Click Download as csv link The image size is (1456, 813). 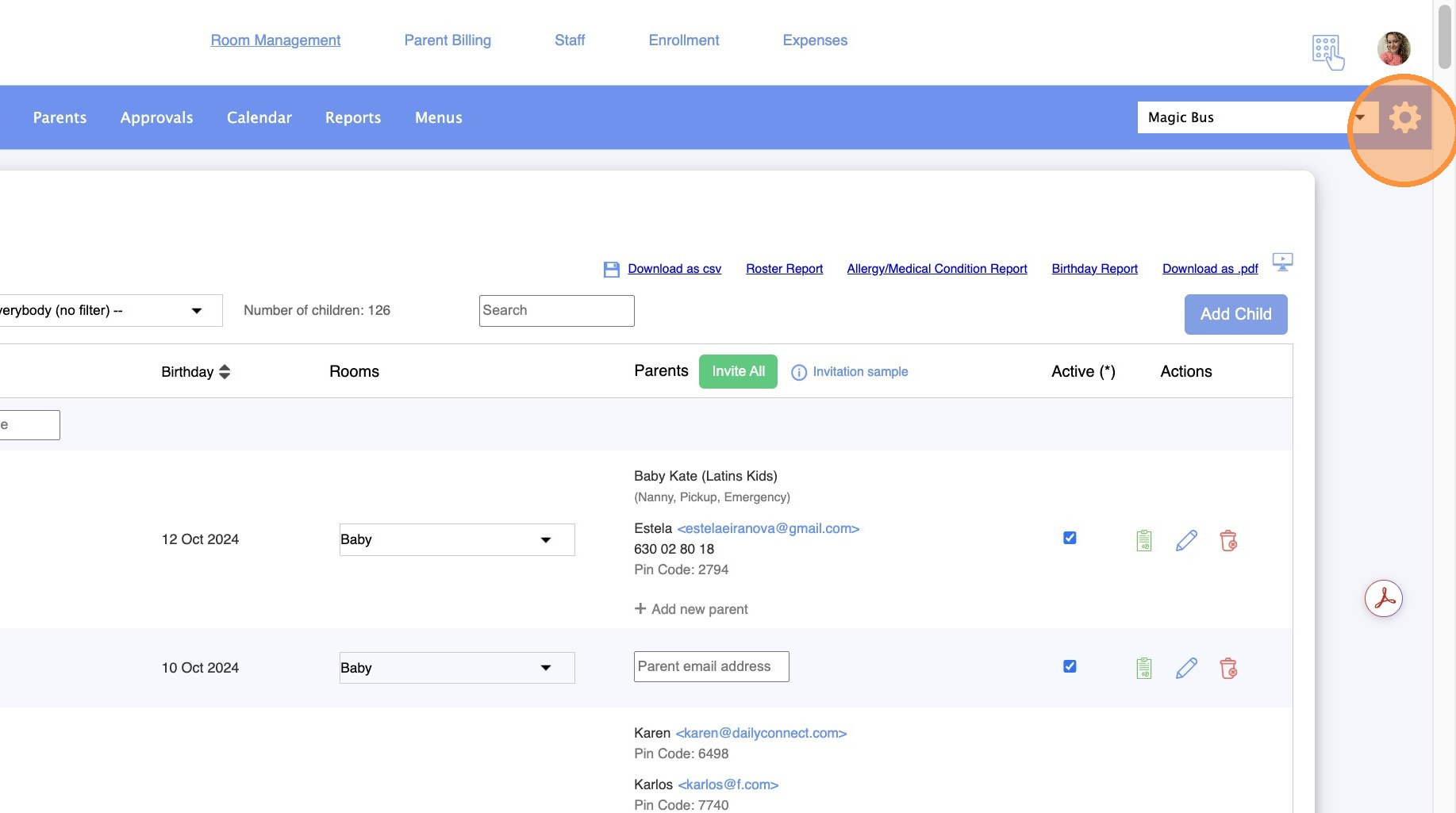[x=674, y=269]
